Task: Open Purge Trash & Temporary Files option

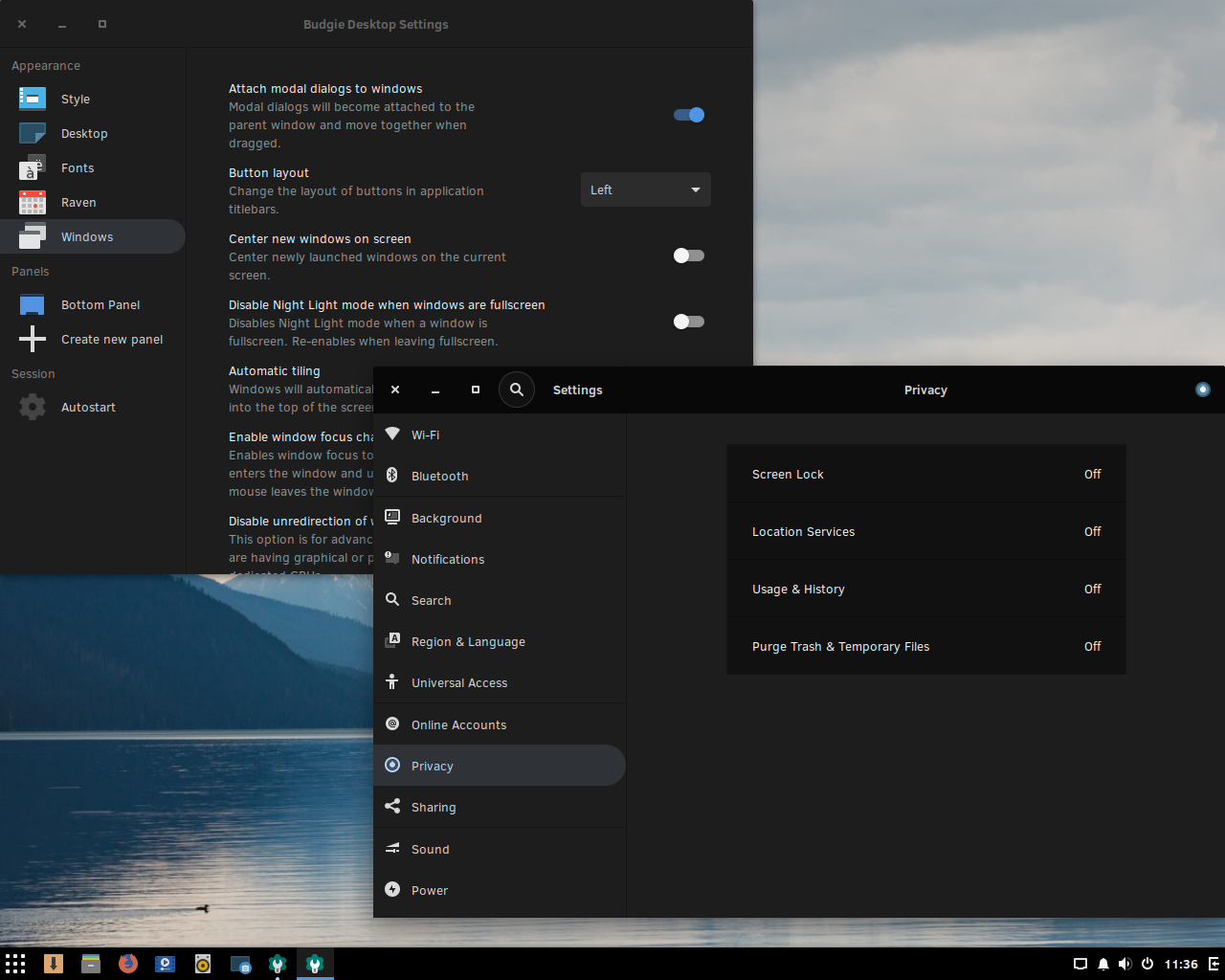Action: pyautogui.click(x=926, y=646)
